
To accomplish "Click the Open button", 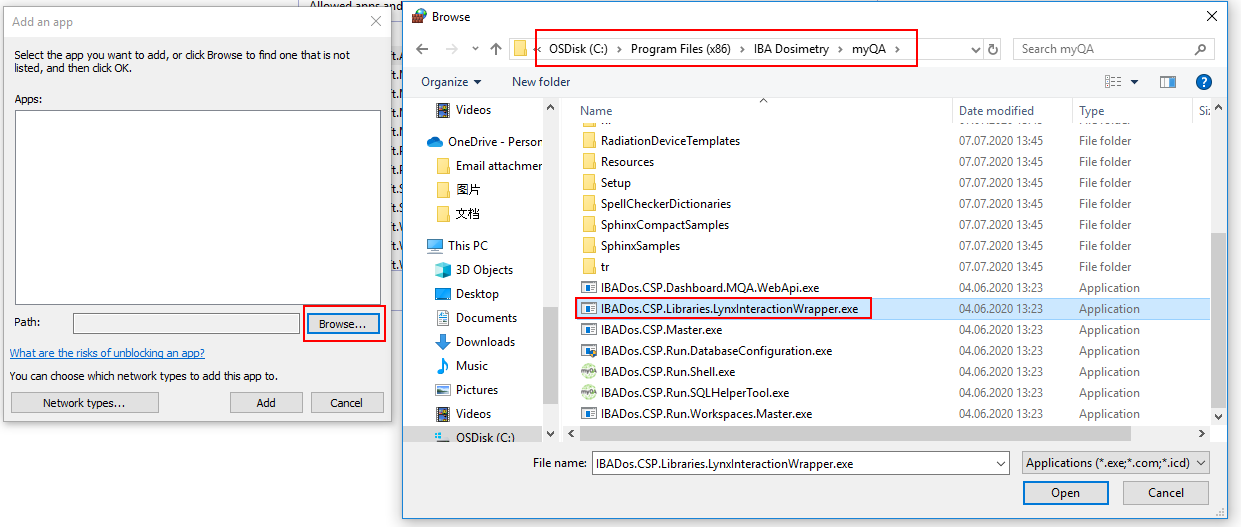I will pos(1065,493).
